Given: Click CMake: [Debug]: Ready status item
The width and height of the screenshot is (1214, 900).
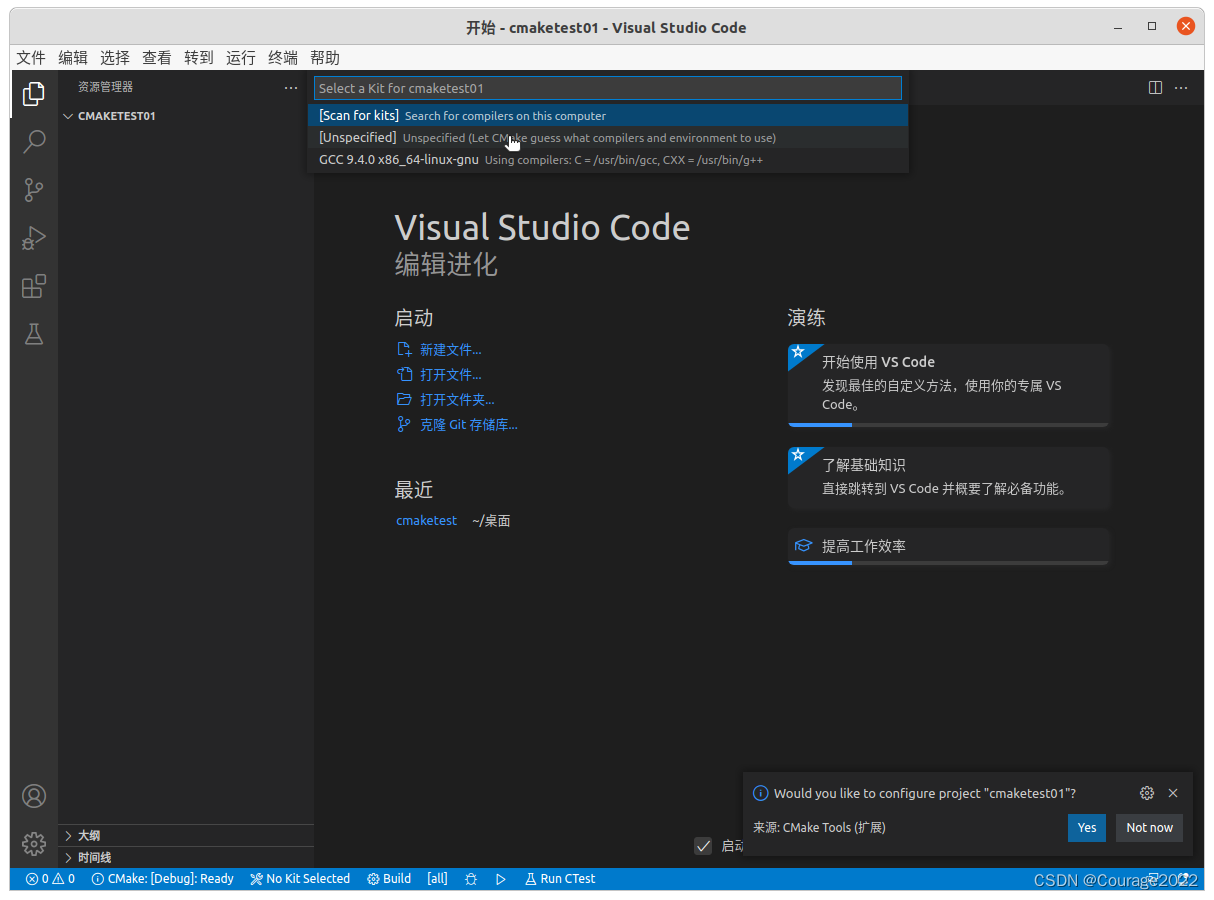Looking at the screenshot, I should click(x=162, y=879).
